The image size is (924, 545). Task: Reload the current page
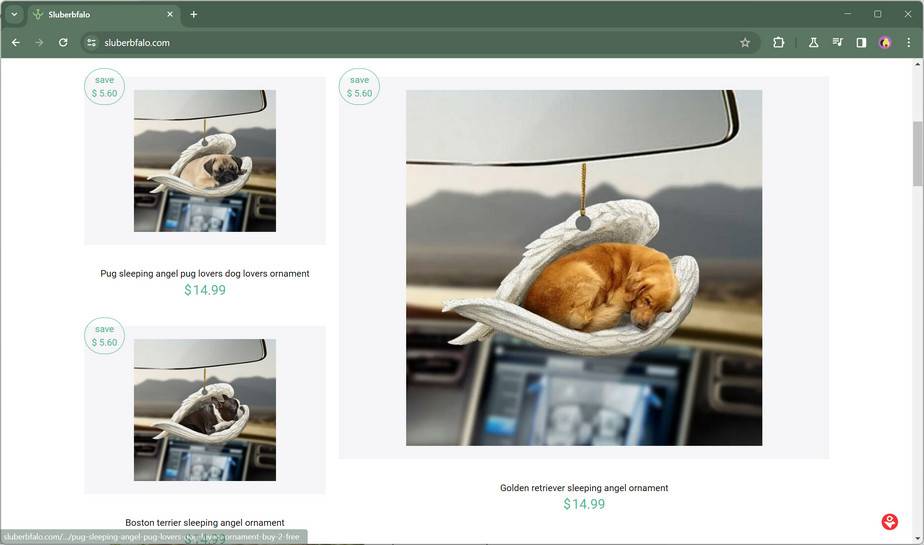(63, 42)
